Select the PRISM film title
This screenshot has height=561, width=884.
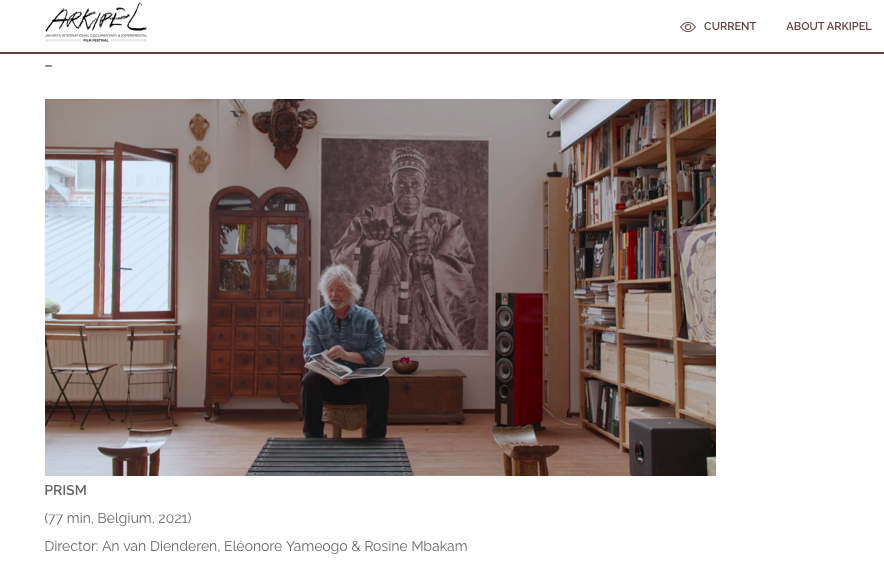[x=65, y=491]
